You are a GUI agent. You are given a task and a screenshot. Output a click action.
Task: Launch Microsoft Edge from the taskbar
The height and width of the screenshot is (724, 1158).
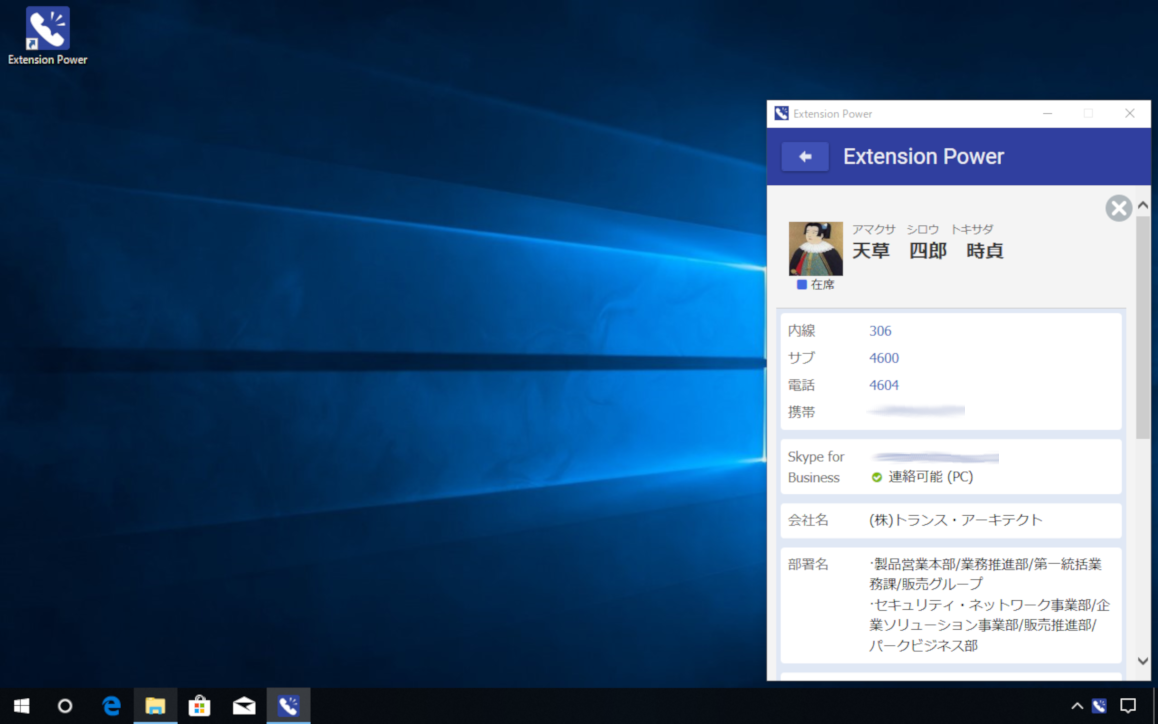111,706
